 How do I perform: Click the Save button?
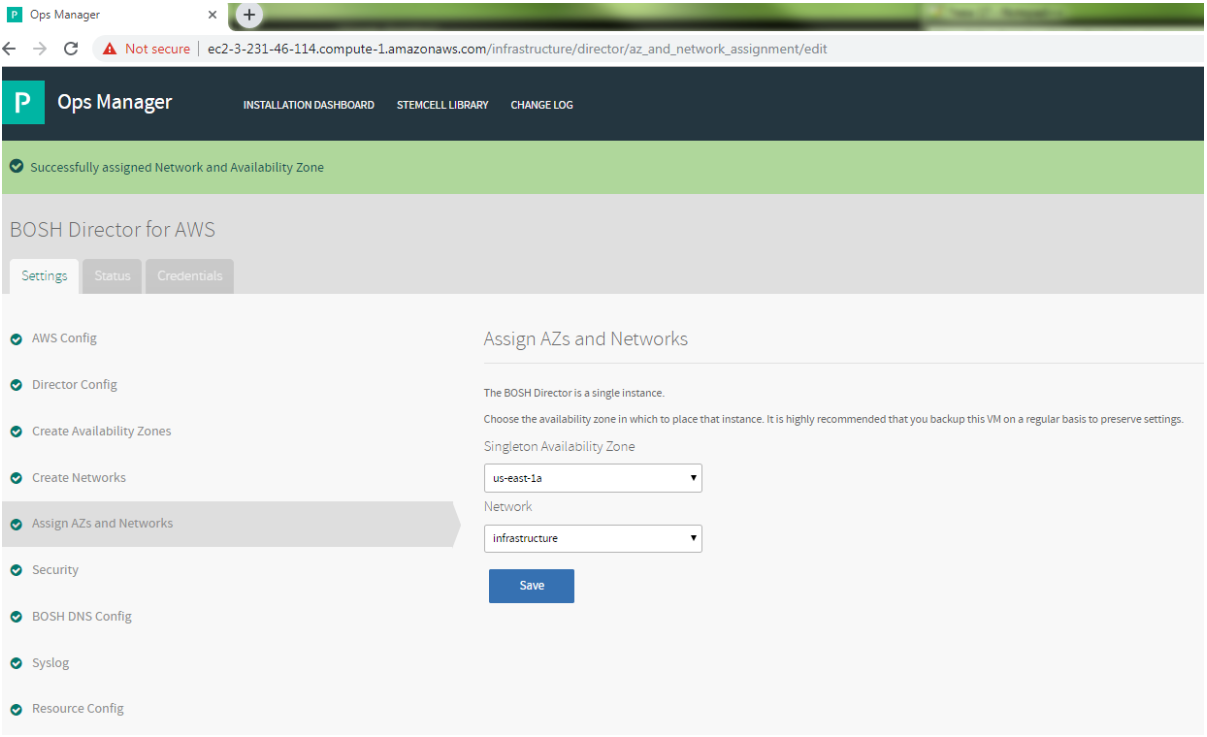coord(531,586)
